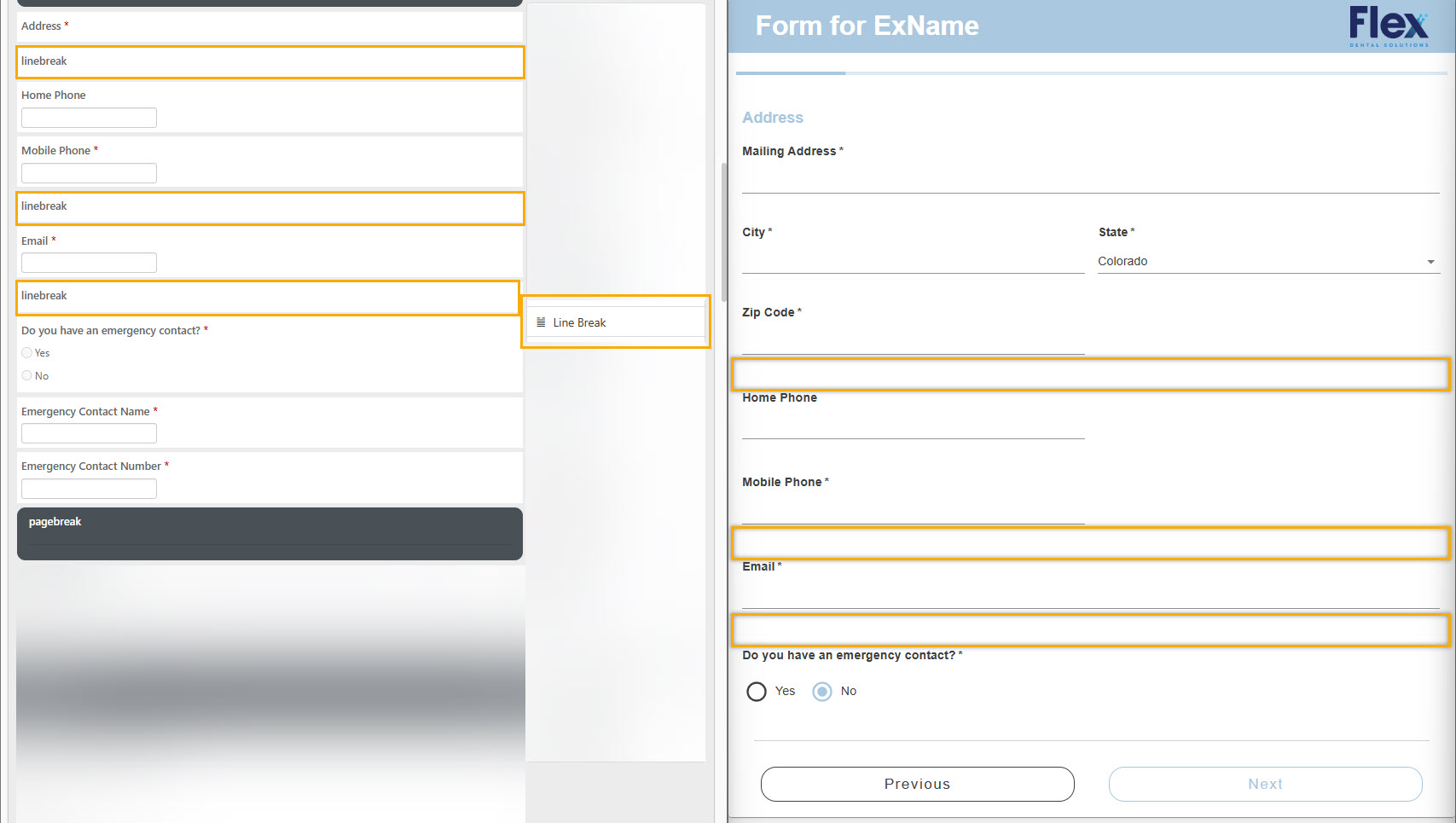Click the Home Phone input in the builder
The image size is (1456, 823).
coord(89,118)
